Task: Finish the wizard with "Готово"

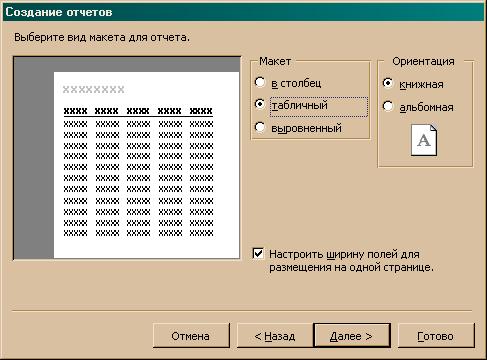Action: pyautogui.click(x=436, y=336)
